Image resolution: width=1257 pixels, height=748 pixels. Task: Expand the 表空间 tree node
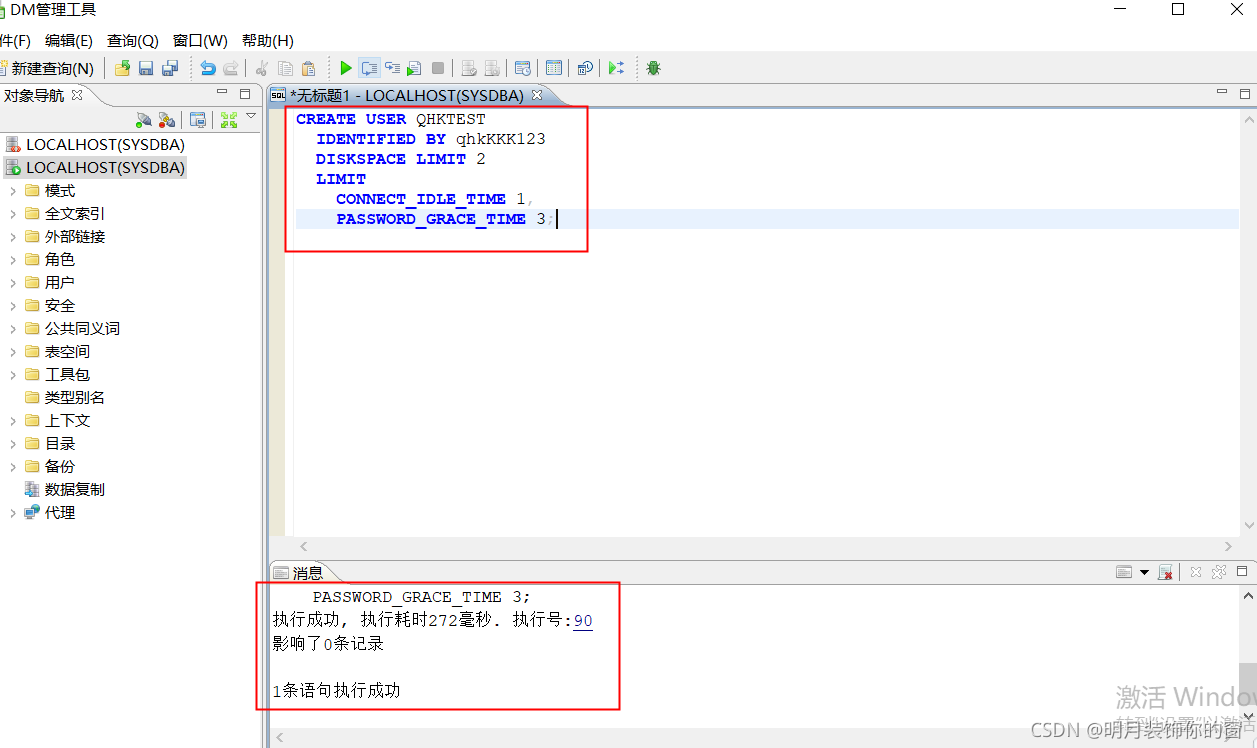(x=12, y=351)
